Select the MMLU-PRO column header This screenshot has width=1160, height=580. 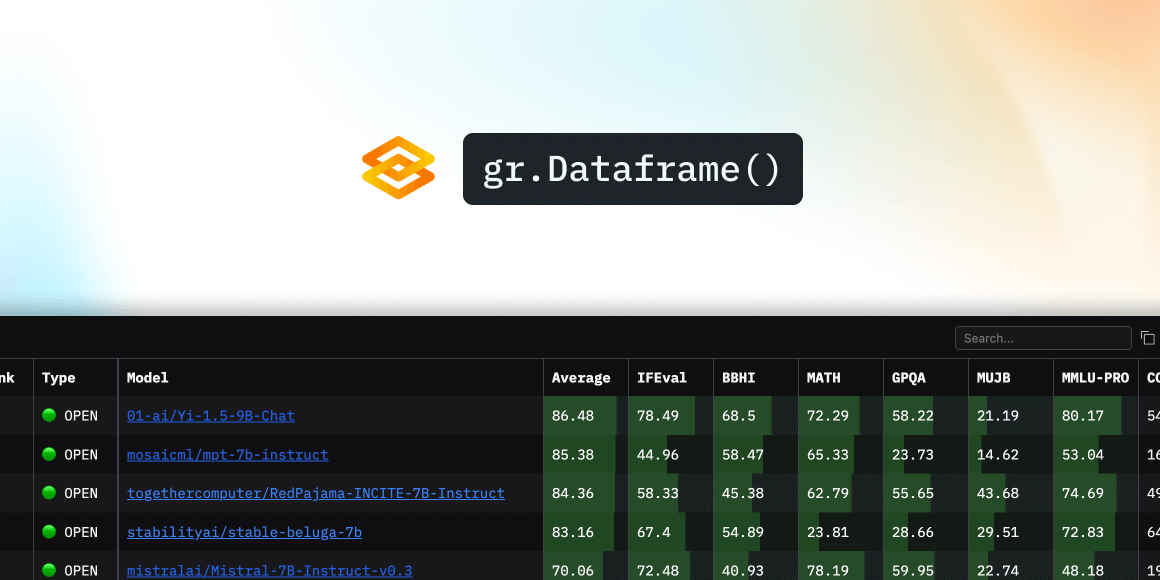(1095, 377)
